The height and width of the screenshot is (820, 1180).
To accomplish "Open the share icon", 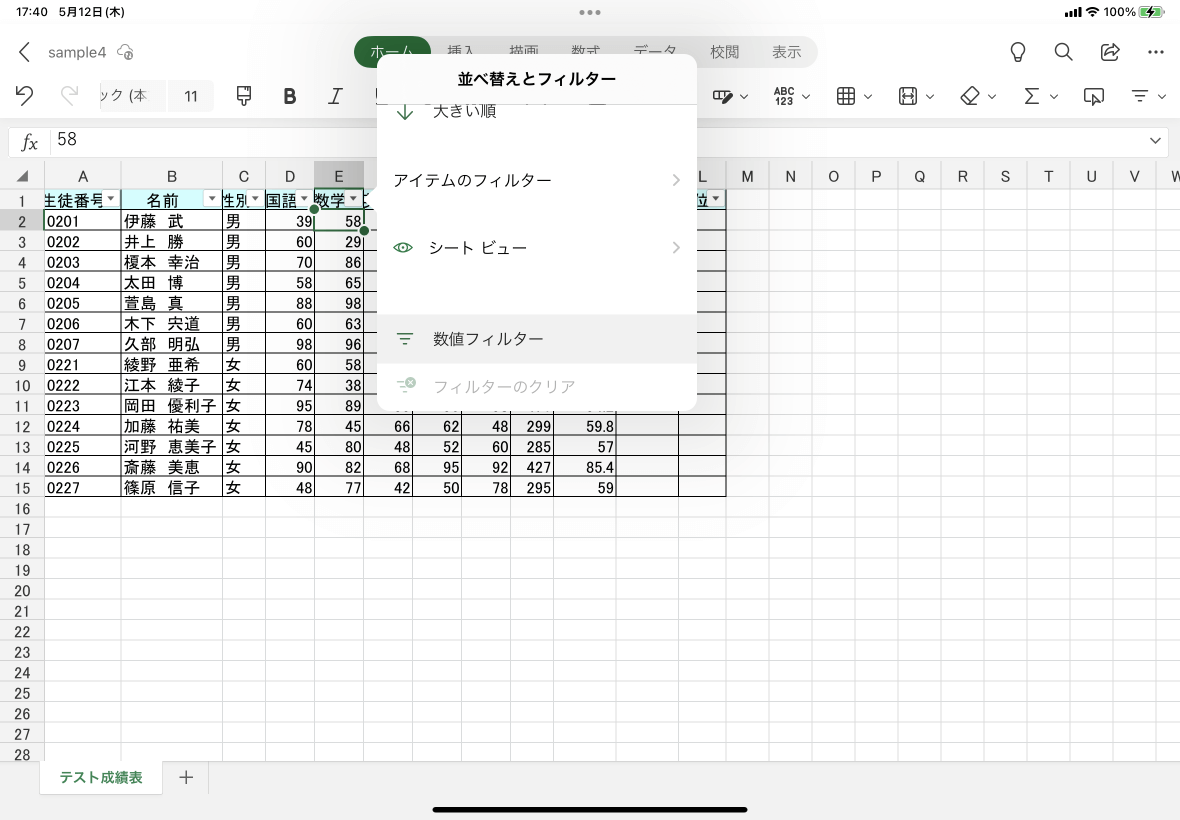I will [1110, 52].
